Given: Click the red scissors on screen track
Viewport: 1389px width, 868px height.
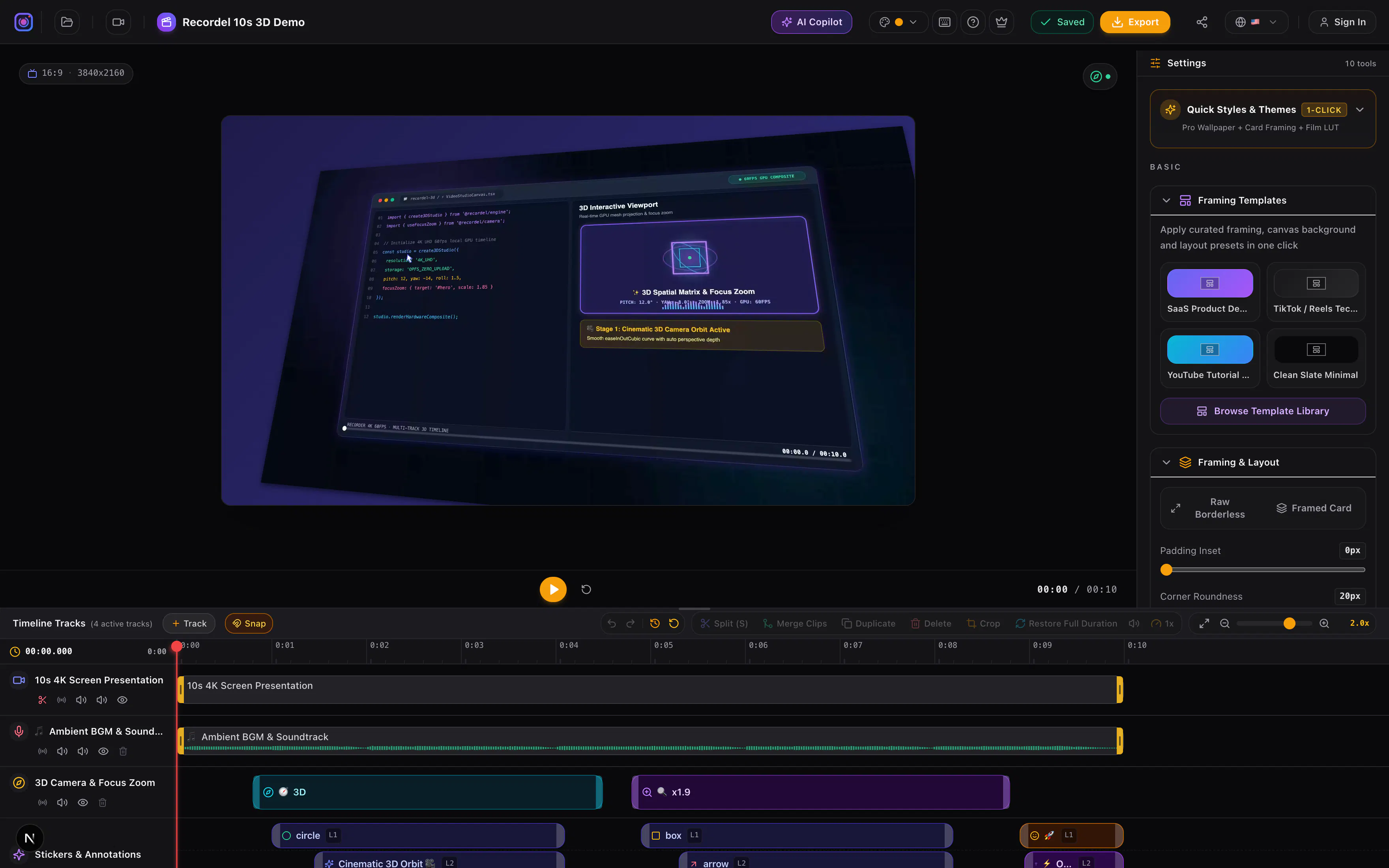Looking at the screenshot, I should tap(43, 700).
